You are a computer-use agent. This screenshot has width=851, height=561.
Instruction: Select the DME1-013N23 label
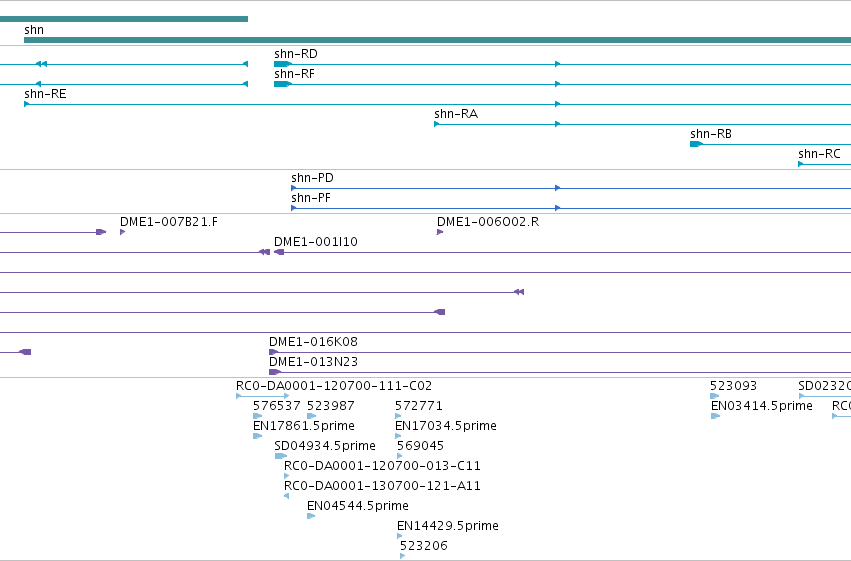(313, 362)
